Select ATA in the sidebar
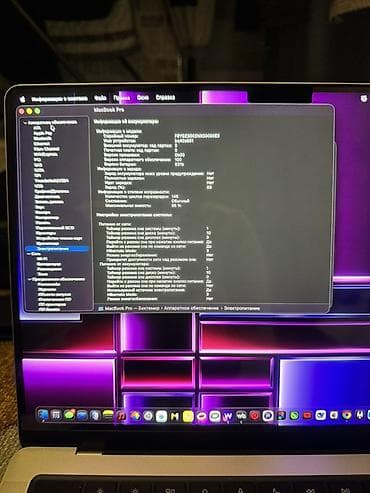Image resolution: width=370 pixels, height=493 pixels. (x=37, y=128)
